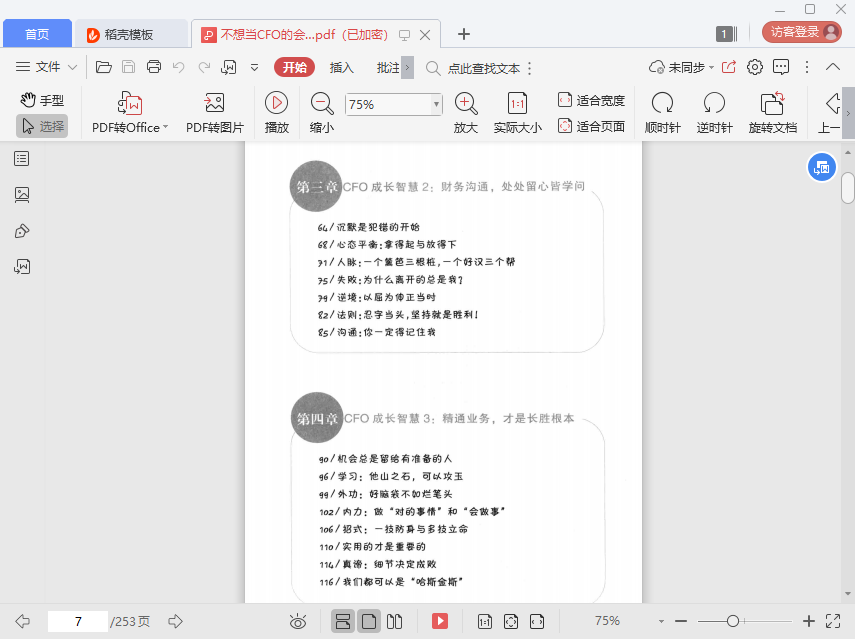Open the PDF转图片 tool
Screen dimensions: 855x639
coord(214,113)
